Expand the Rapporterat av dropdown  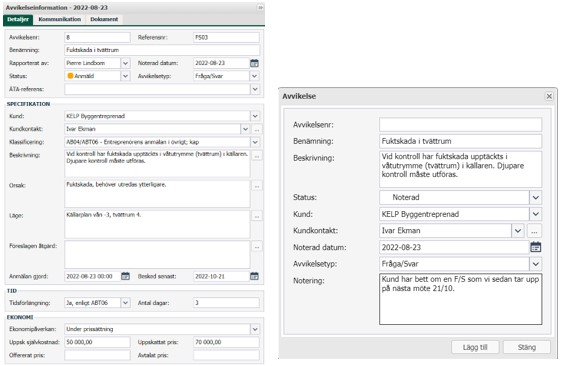pos(125,63)
